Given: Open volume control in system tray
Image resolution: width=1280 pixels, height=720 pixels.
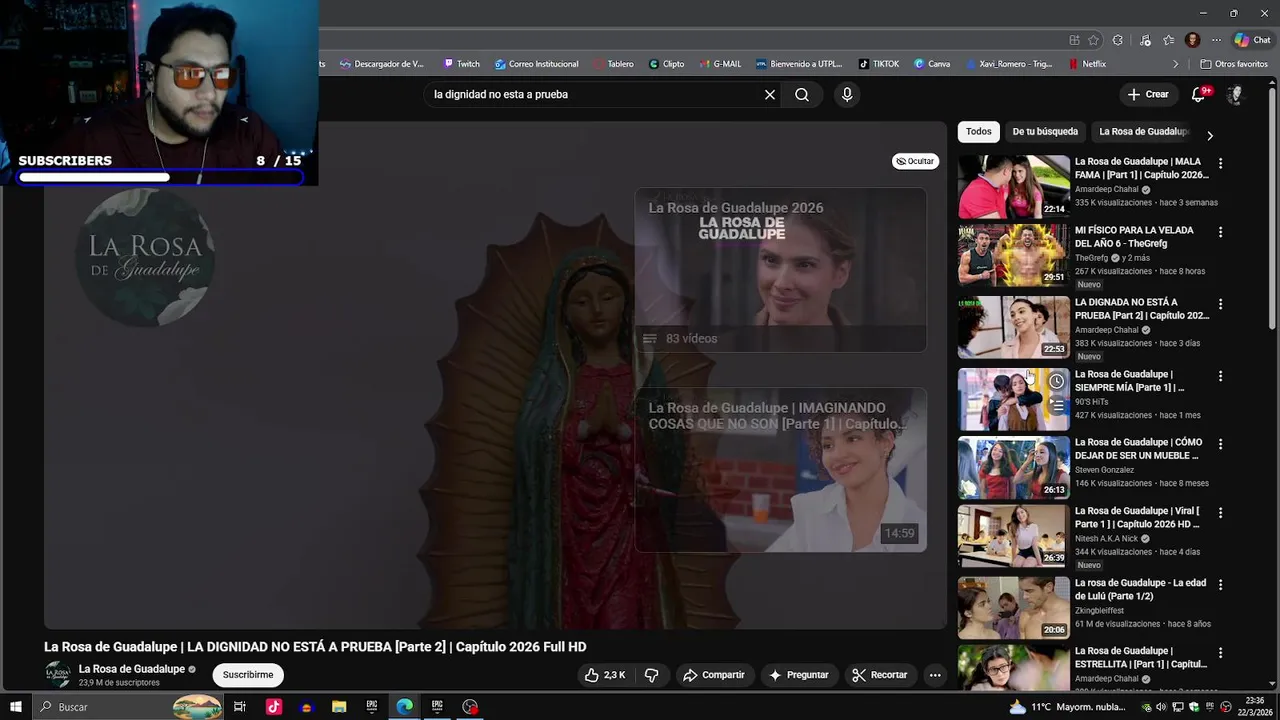Looking at the screenshot, I should (1161, 707).
